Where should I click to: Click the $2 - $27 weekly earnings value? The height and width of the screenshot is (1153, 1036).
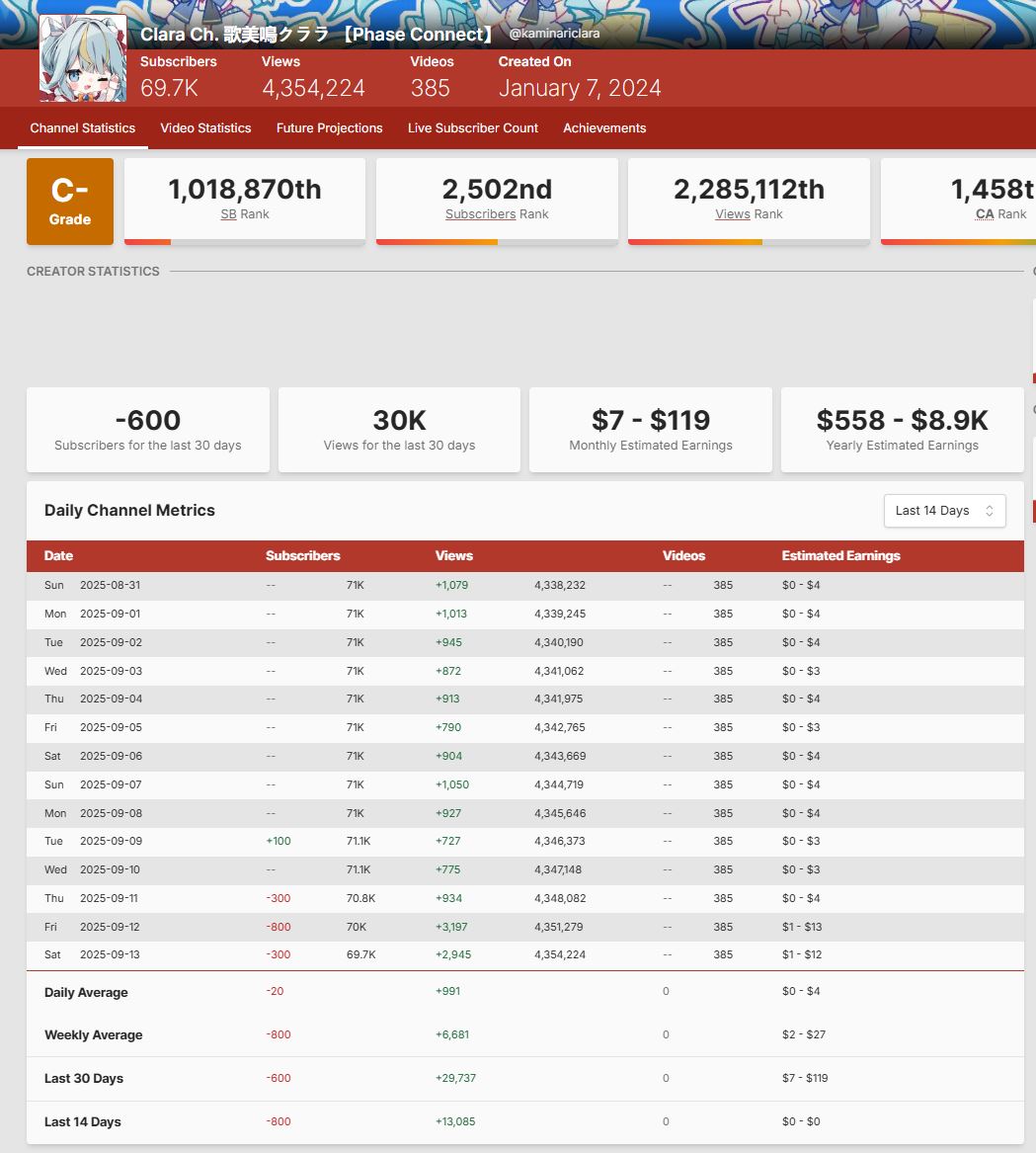[804, 1035]
